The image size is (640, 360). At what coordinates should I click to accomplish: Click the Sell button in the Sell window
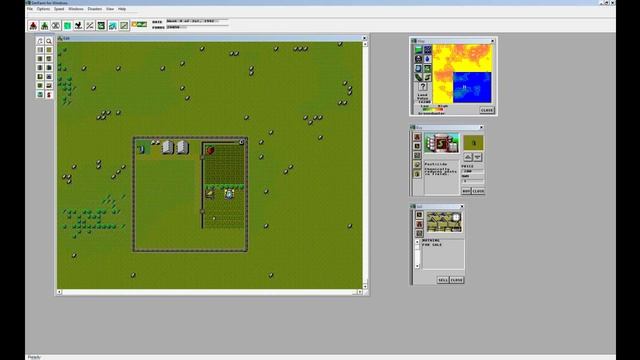(443, 280)
